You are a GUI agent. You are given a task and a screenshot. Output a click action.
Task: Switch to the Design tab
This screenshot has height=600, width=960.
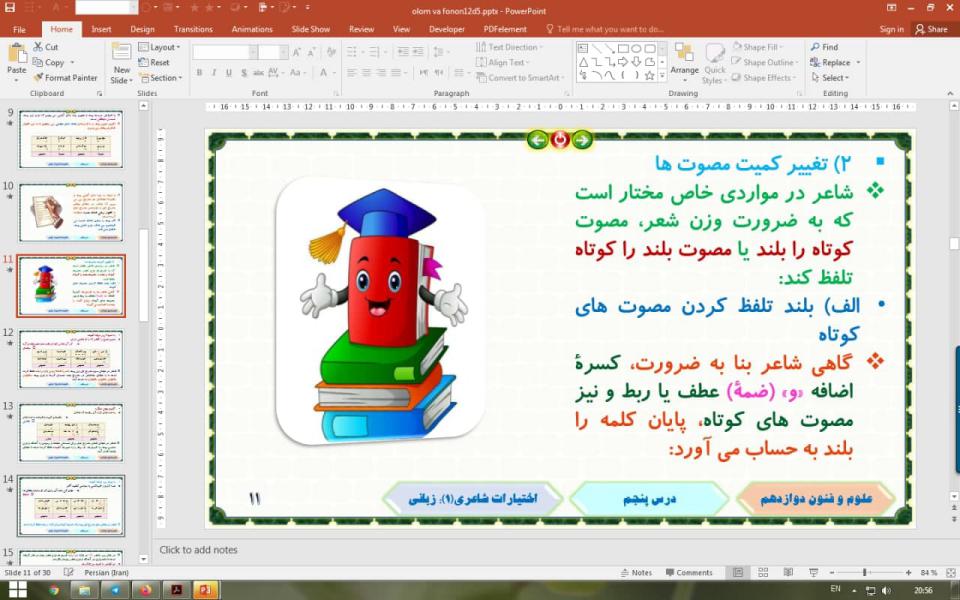(142, 29)
